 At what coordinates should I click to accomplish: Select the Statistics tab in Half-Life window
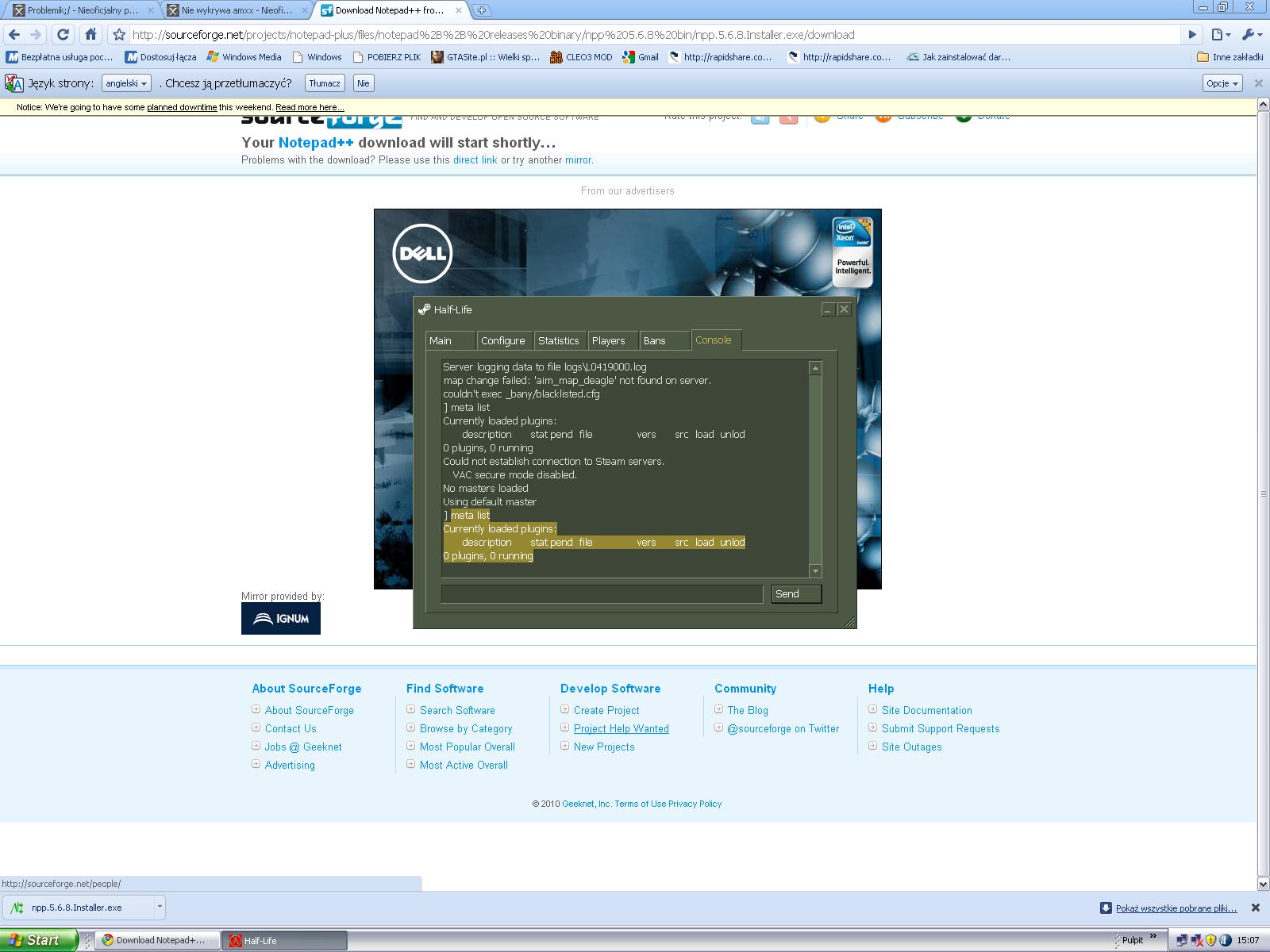tap(559, 340)
